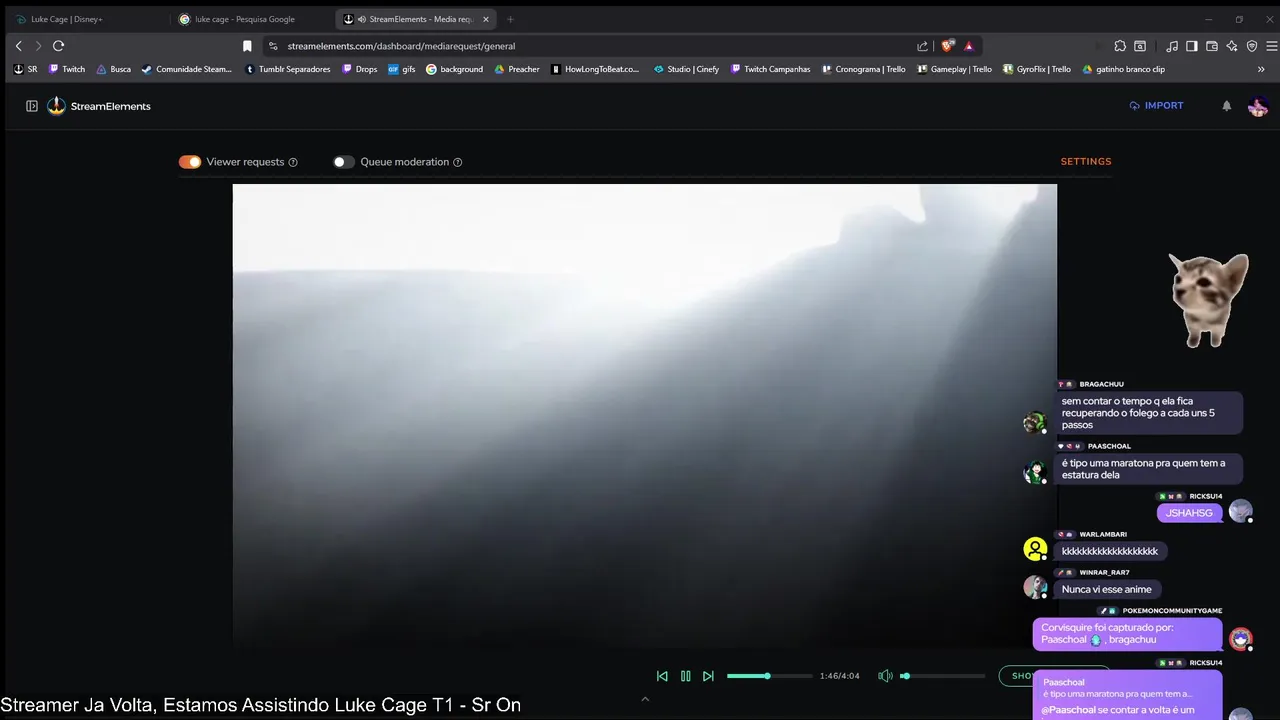Click the address bar URL

pyautogui.click(x=401, y=46)
